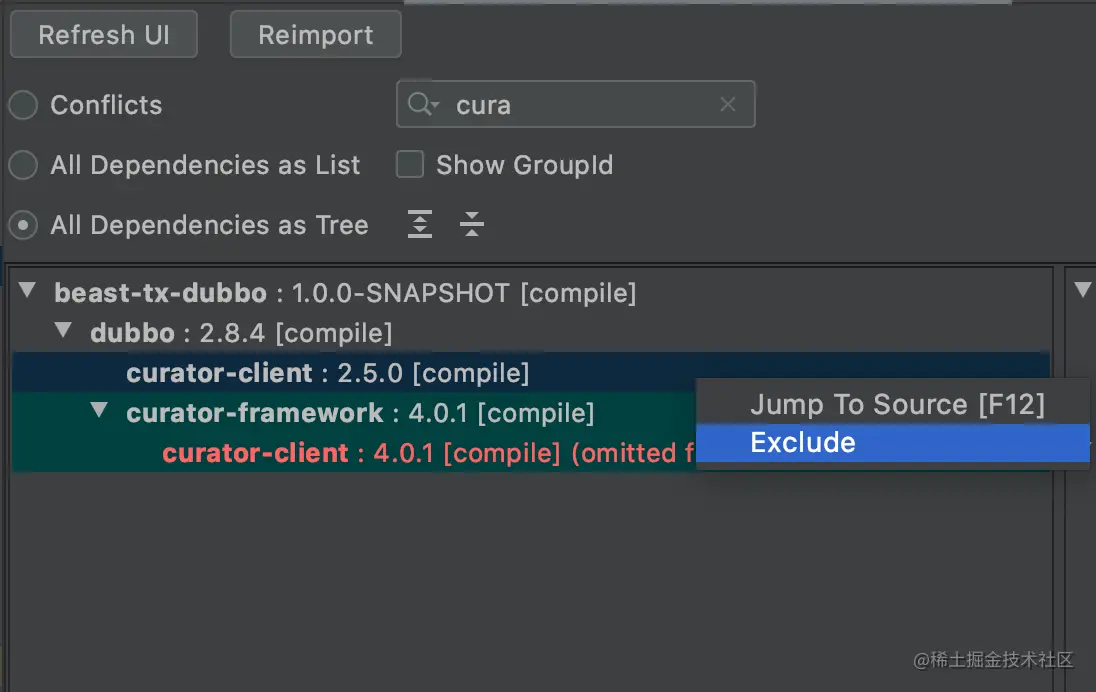Select All Dependencies as Tree option
Screen dimensions: 1096x692
[x=23, y=225]
